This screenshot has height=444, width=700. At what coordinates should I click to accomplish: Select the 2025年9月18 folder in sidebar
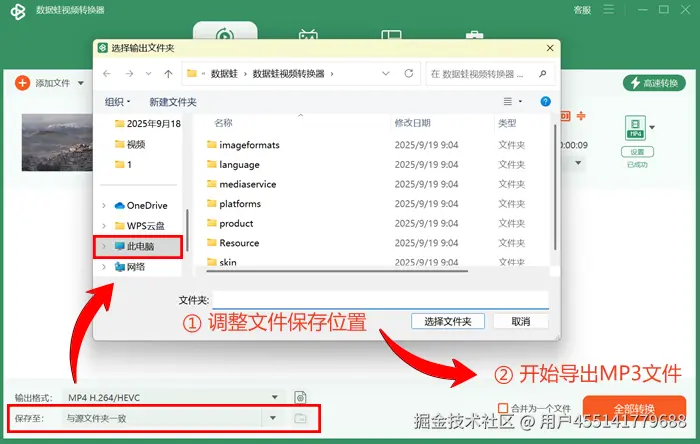pyautogui.click(x=147, y=124)
